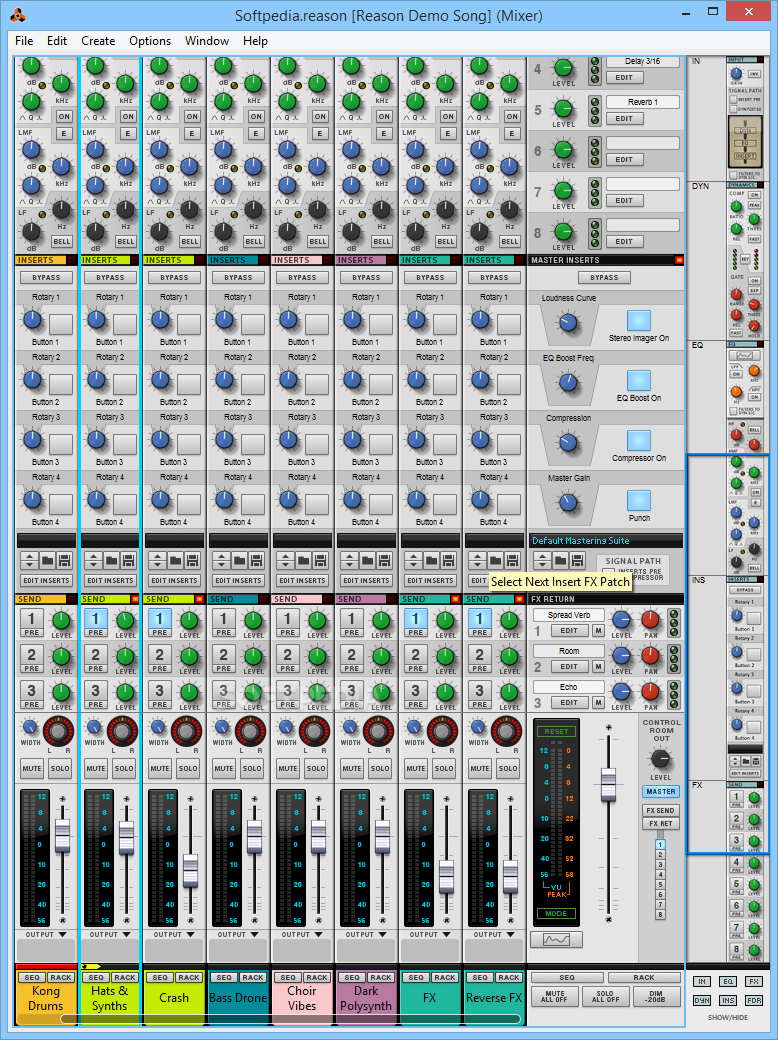Click the Room return level knob
The height and width of the screenshot is (1040, 778).
coord(621,656)
